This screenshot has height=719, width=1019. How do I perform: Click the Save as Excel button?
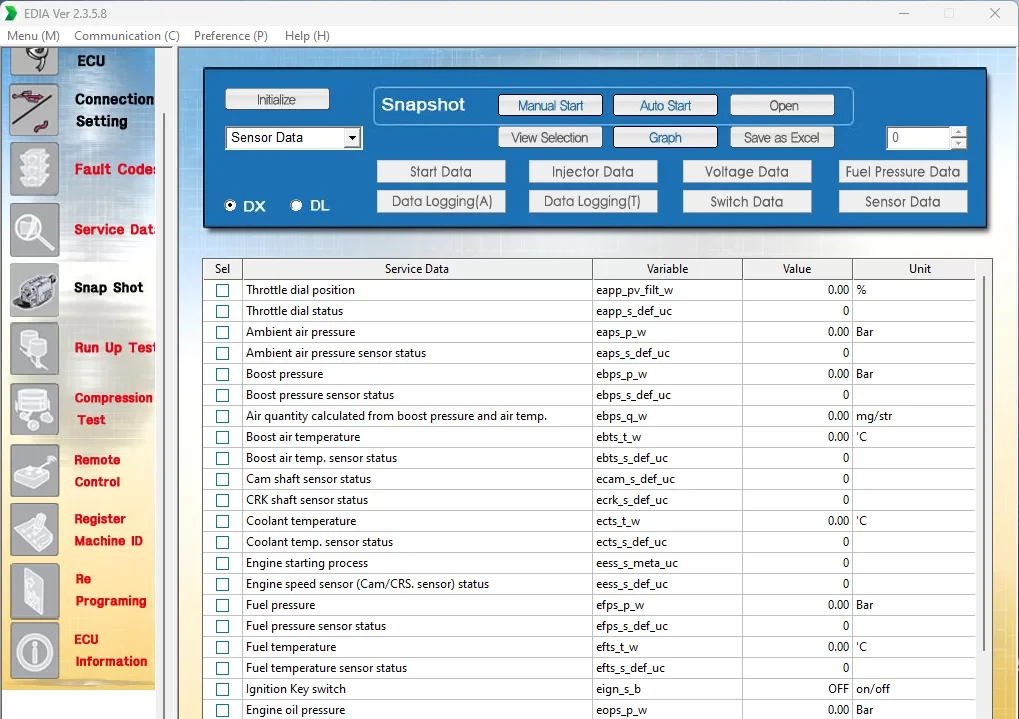pos(781,138)
